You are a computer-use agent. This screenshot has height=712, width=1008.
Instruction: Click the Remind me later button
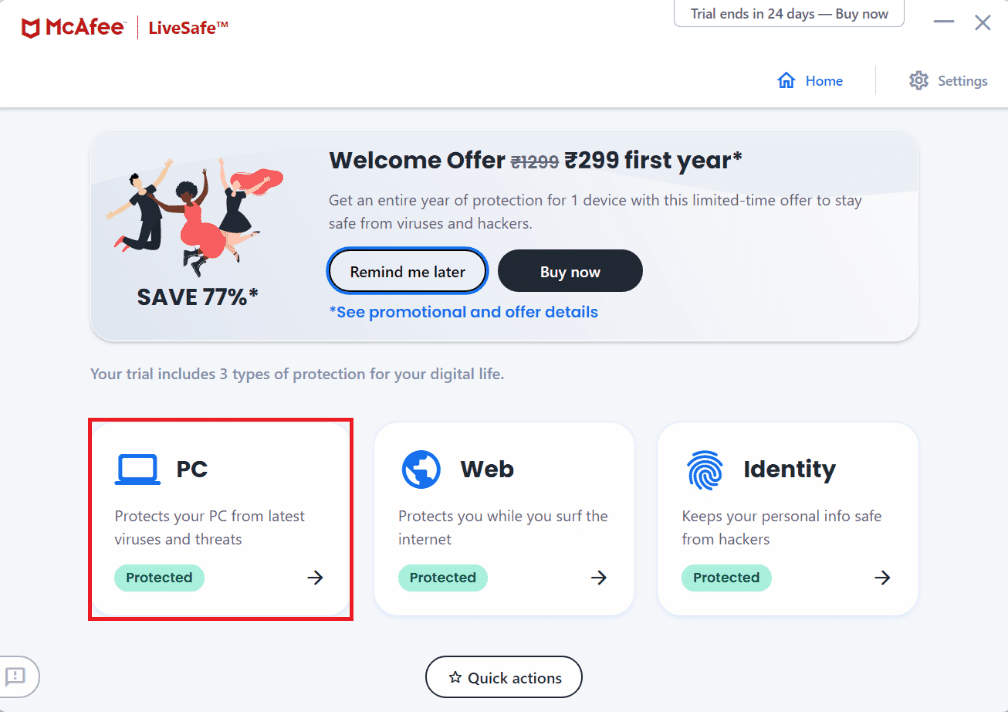coord(407,270)
